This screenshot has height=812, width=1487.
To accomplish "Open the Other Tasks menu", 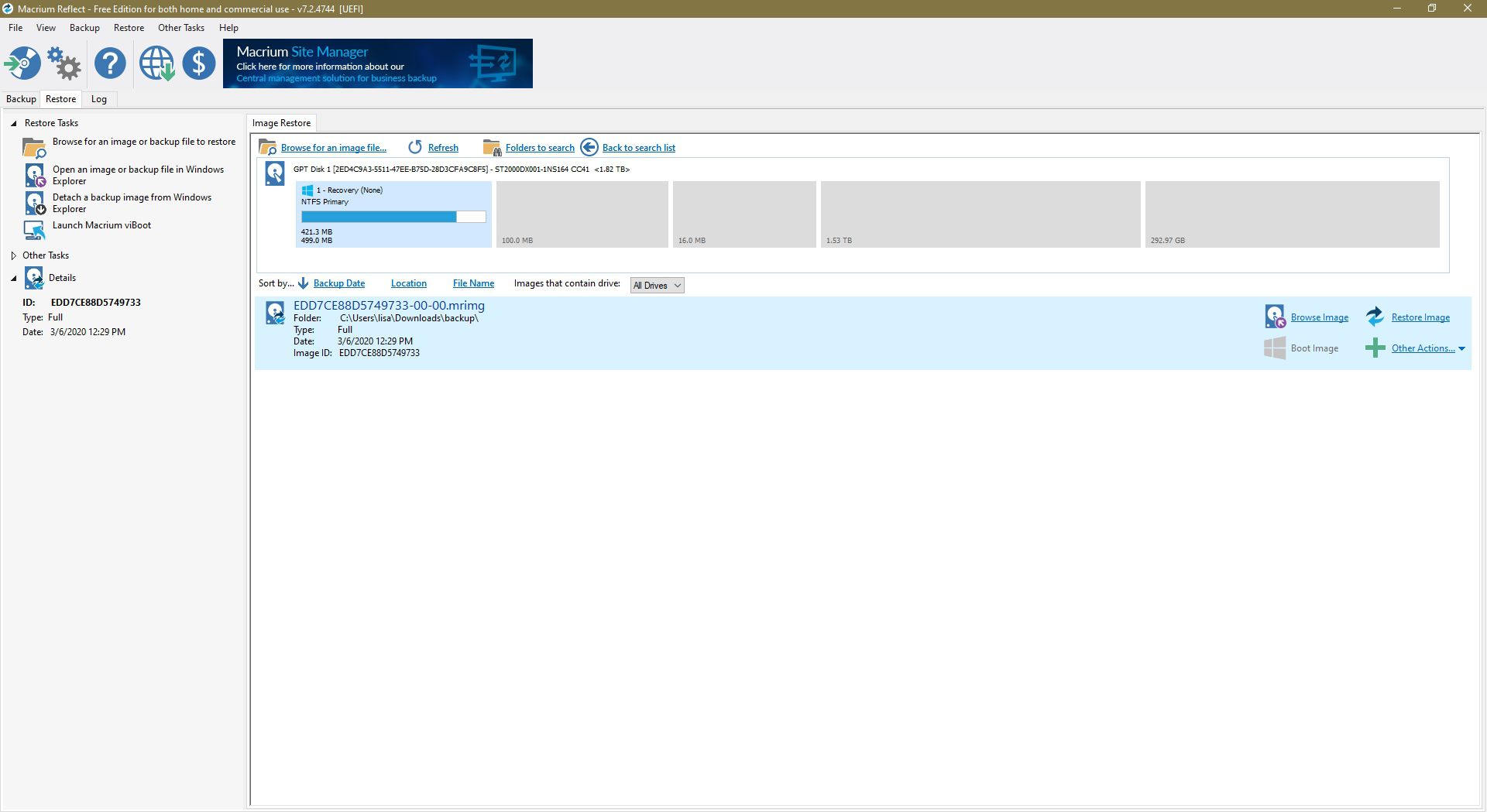I will pyautogui.click(x=181, y=28).
